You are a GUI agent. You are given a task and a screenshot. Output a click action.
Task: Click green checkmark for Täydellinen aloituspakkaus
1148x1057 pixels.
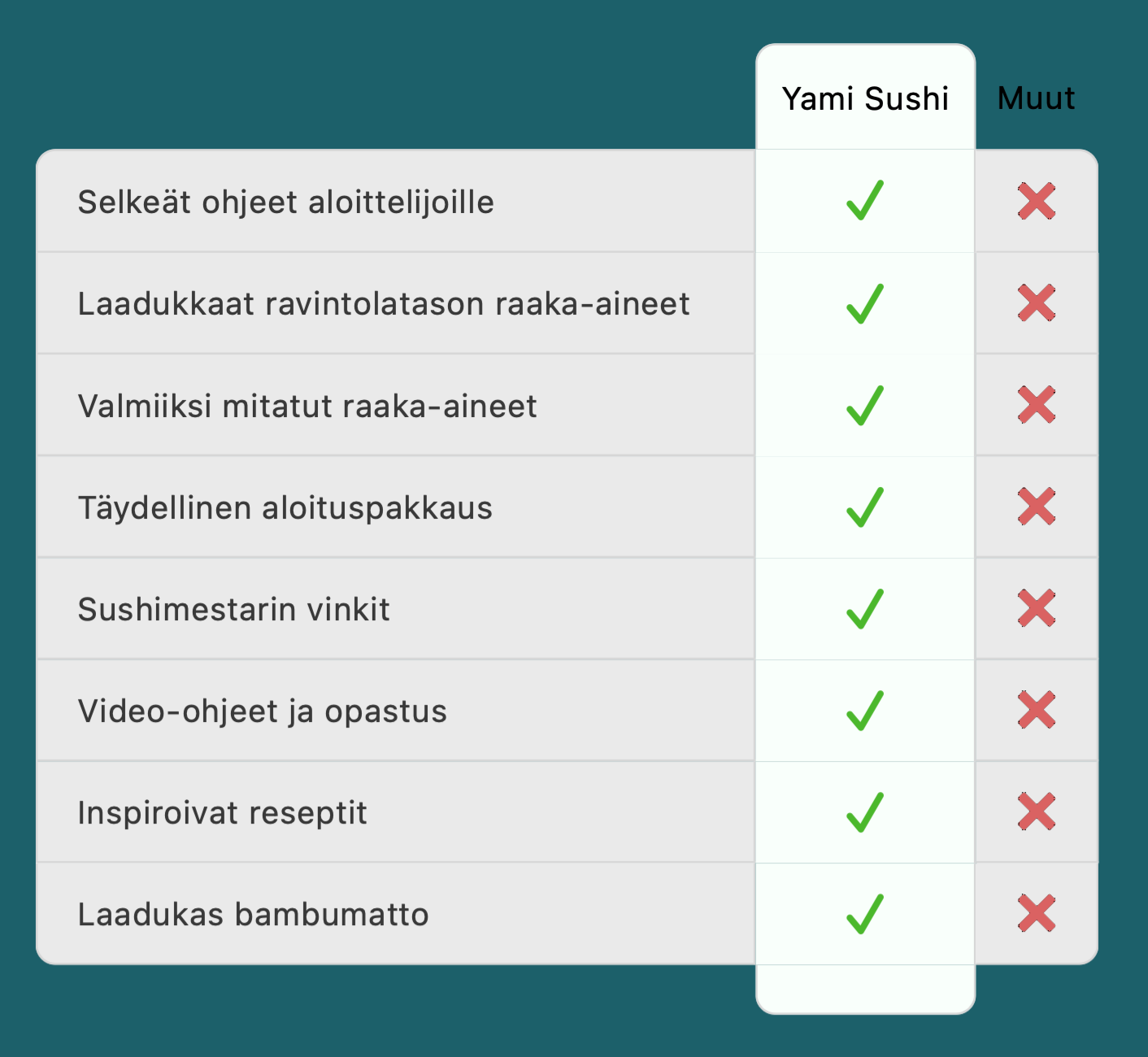tap(865, 507)
